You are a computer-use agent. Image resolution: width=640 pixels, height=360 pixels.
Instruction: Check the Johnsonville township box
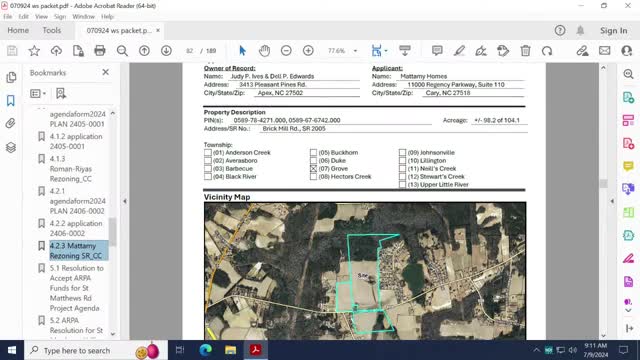coord(402,153)
